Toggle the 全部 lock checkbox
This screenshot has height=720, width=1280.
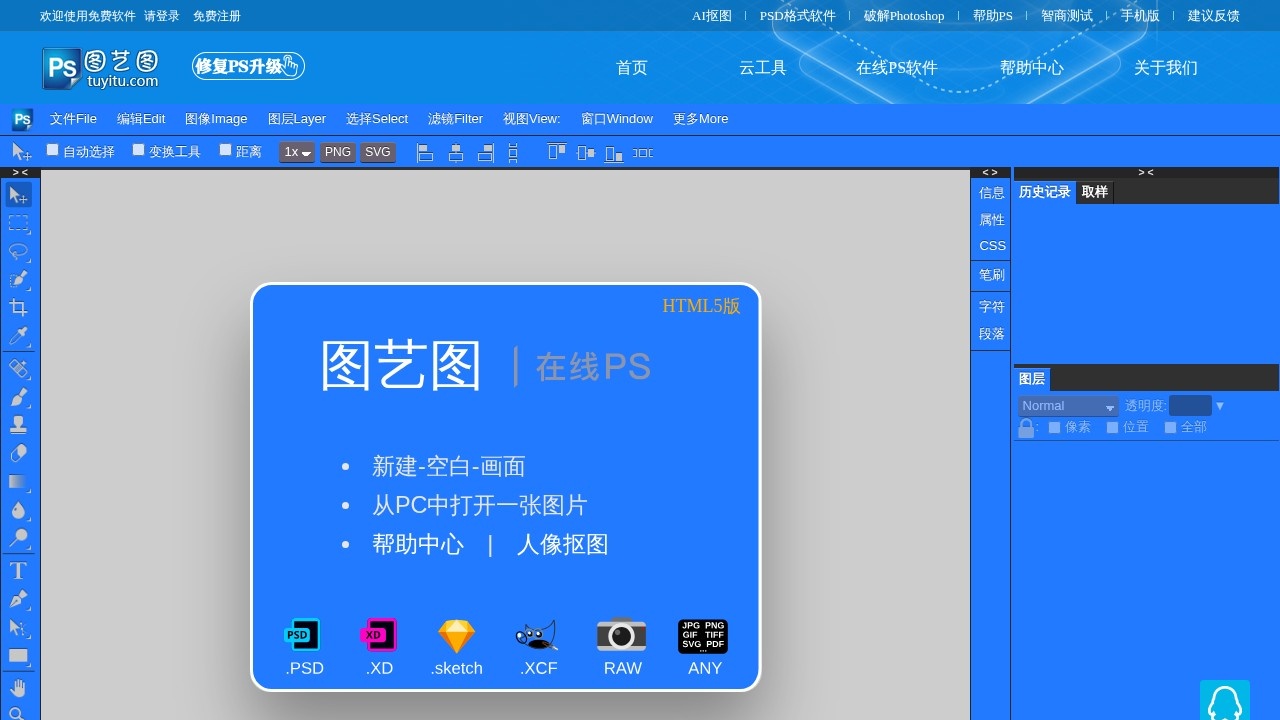1170,427
